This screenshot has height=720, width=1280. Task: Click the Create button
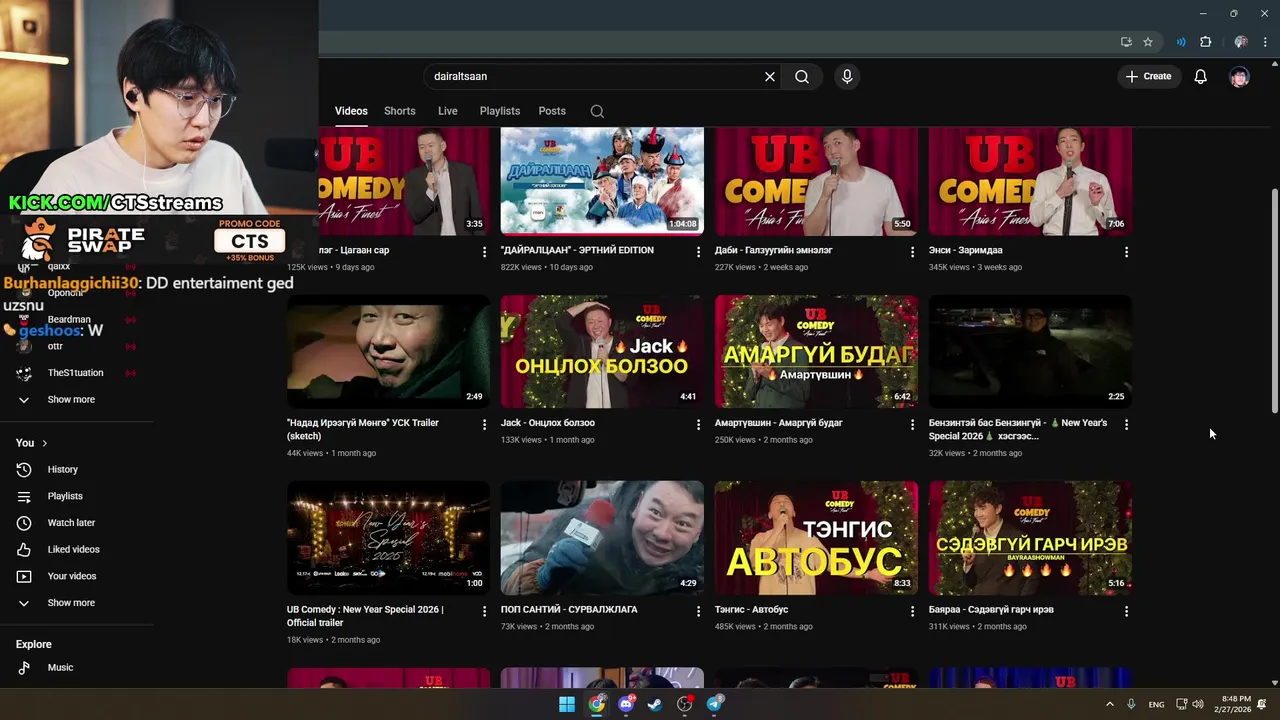(x=1148, y=76)
